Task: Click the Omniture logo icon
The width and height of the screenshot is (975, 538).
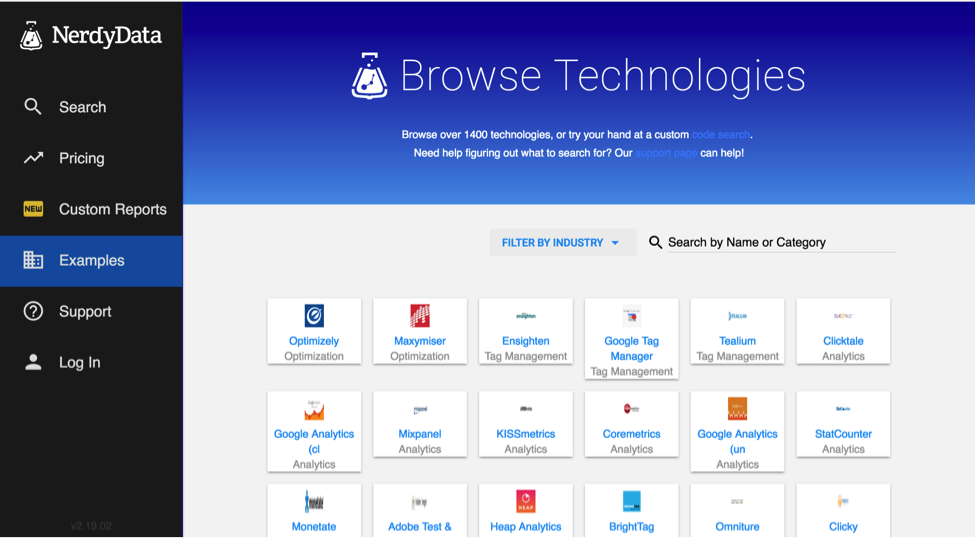Action: click(x=737, y=501)
